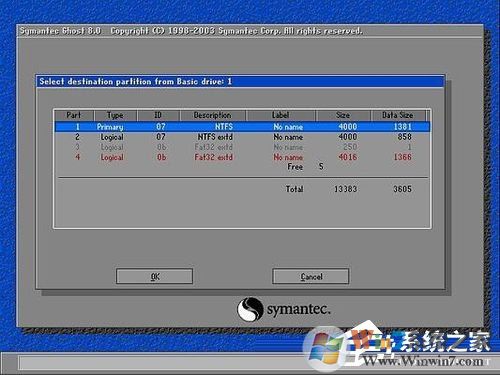Click the Label column header
Viewport: 500px width, 375px height.
point(280,115)
